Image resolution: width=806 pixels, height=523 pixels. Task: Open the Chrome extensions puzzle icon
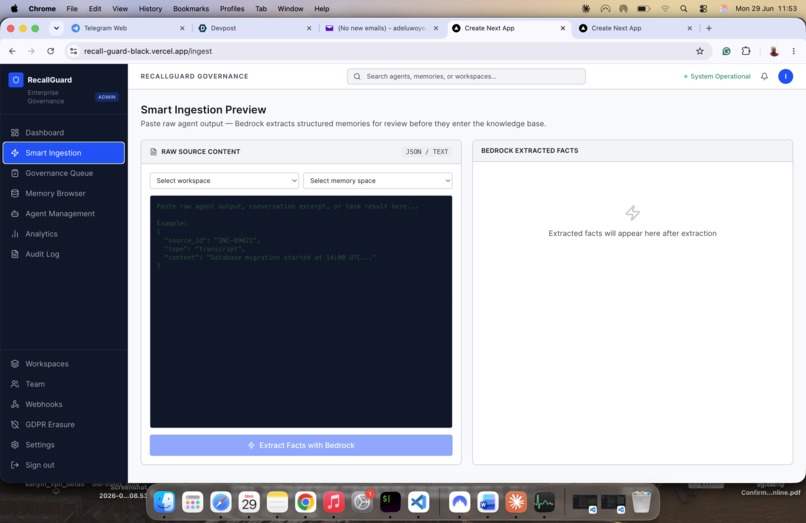tap(746, 51)
